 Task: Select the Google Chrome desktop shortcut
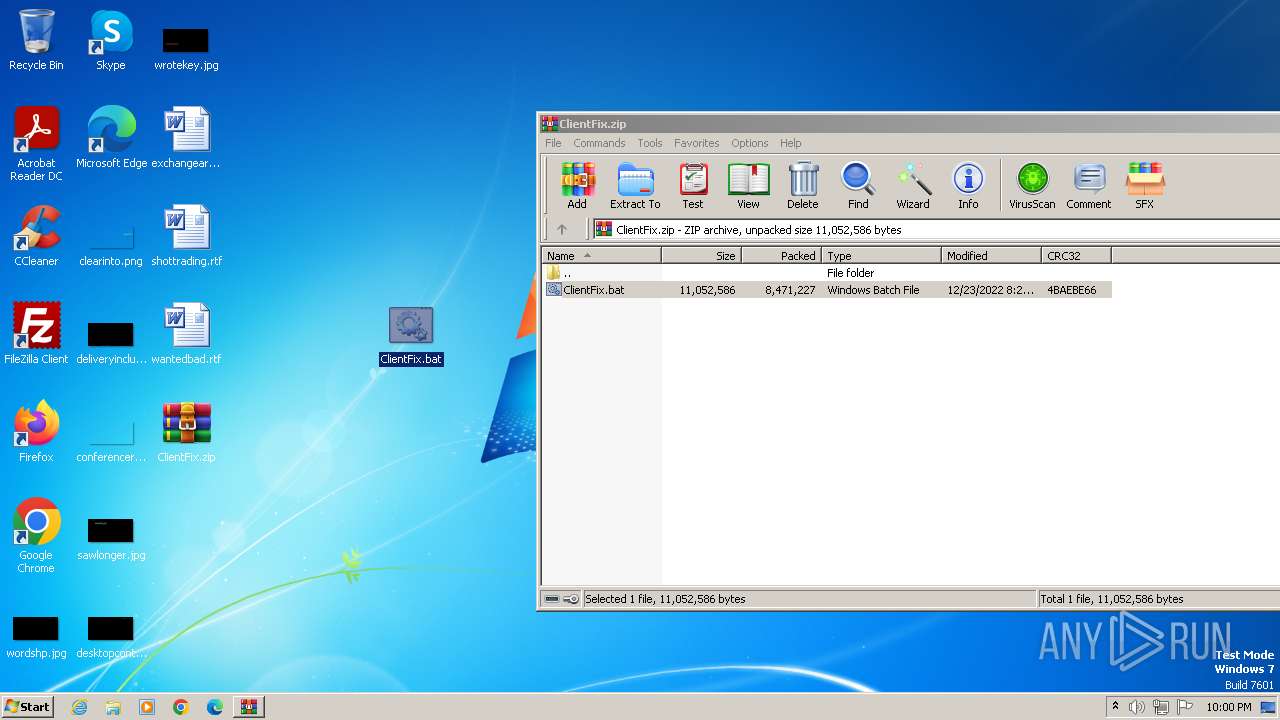36,537
